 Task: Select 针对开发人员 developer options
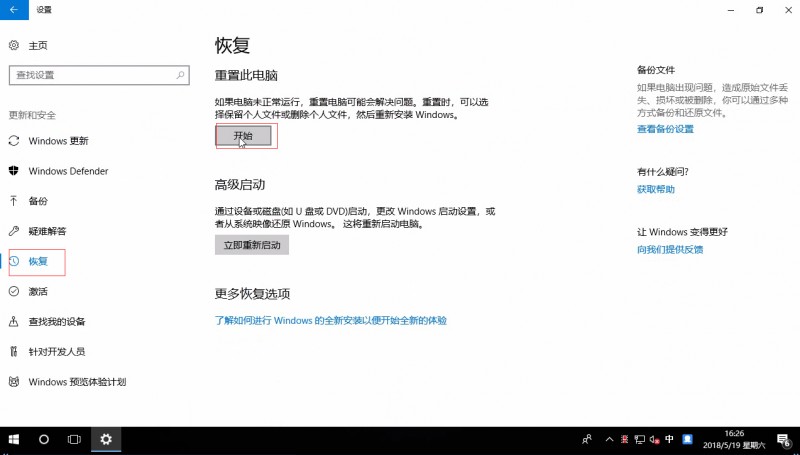47,351
